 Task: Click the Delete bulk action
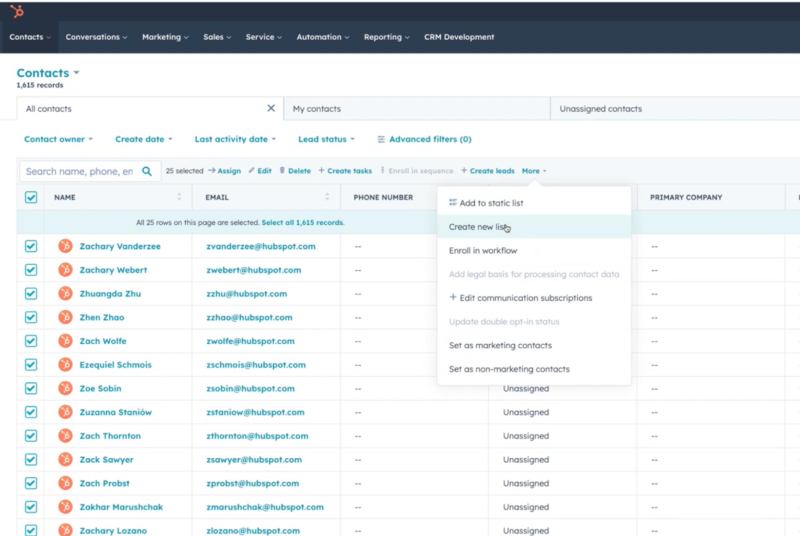coord(295,171)
